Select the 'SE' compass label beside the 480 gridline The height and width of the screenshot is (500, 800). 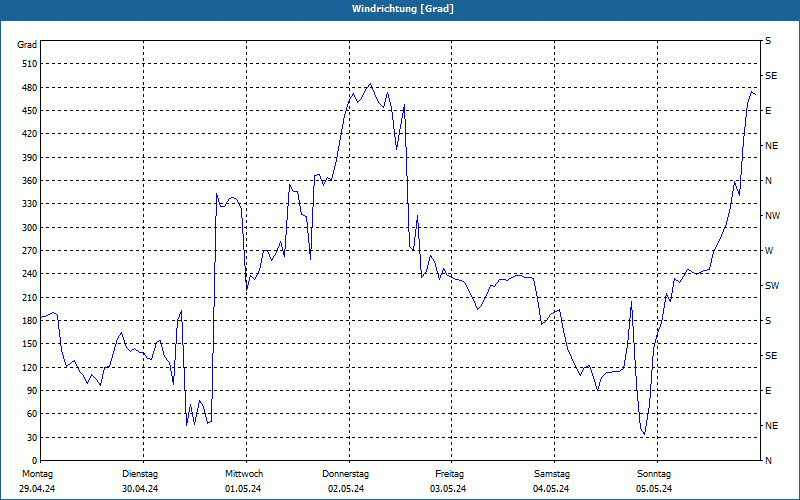click(x=771, y=76)
